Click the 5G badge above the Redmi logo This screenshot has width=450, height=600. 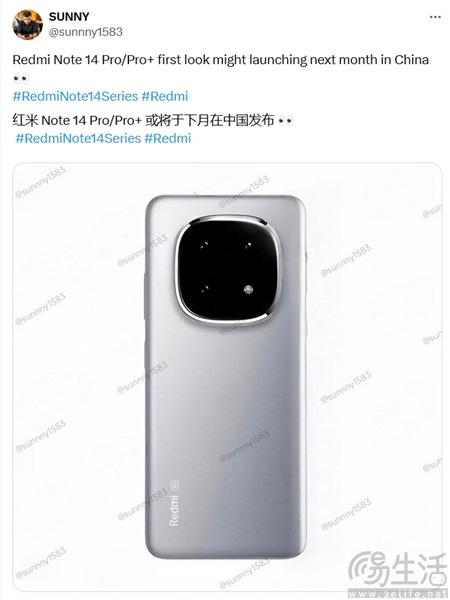[x=174, y=485]
